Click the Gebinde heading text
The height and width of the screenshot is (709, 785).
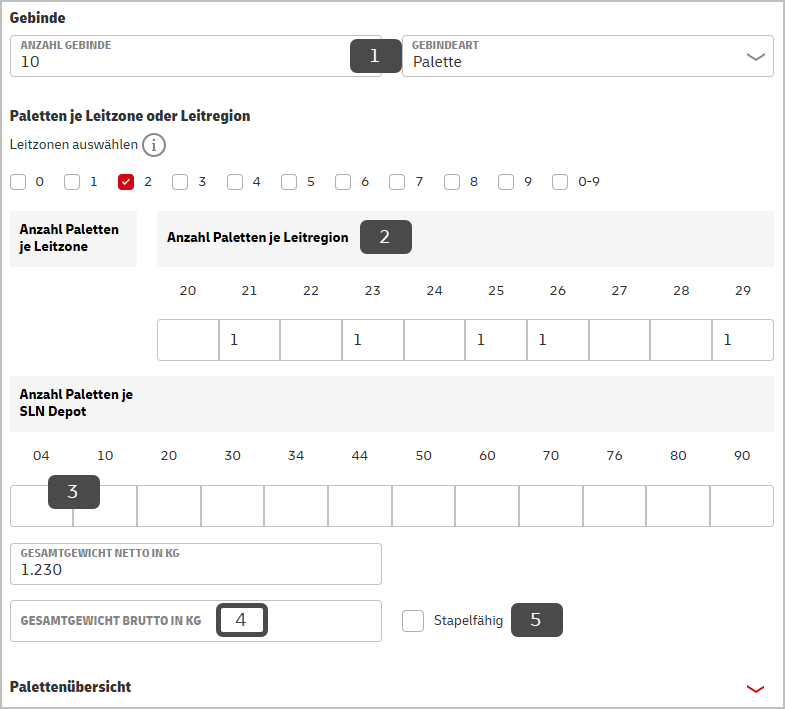(x=38, y=18)
